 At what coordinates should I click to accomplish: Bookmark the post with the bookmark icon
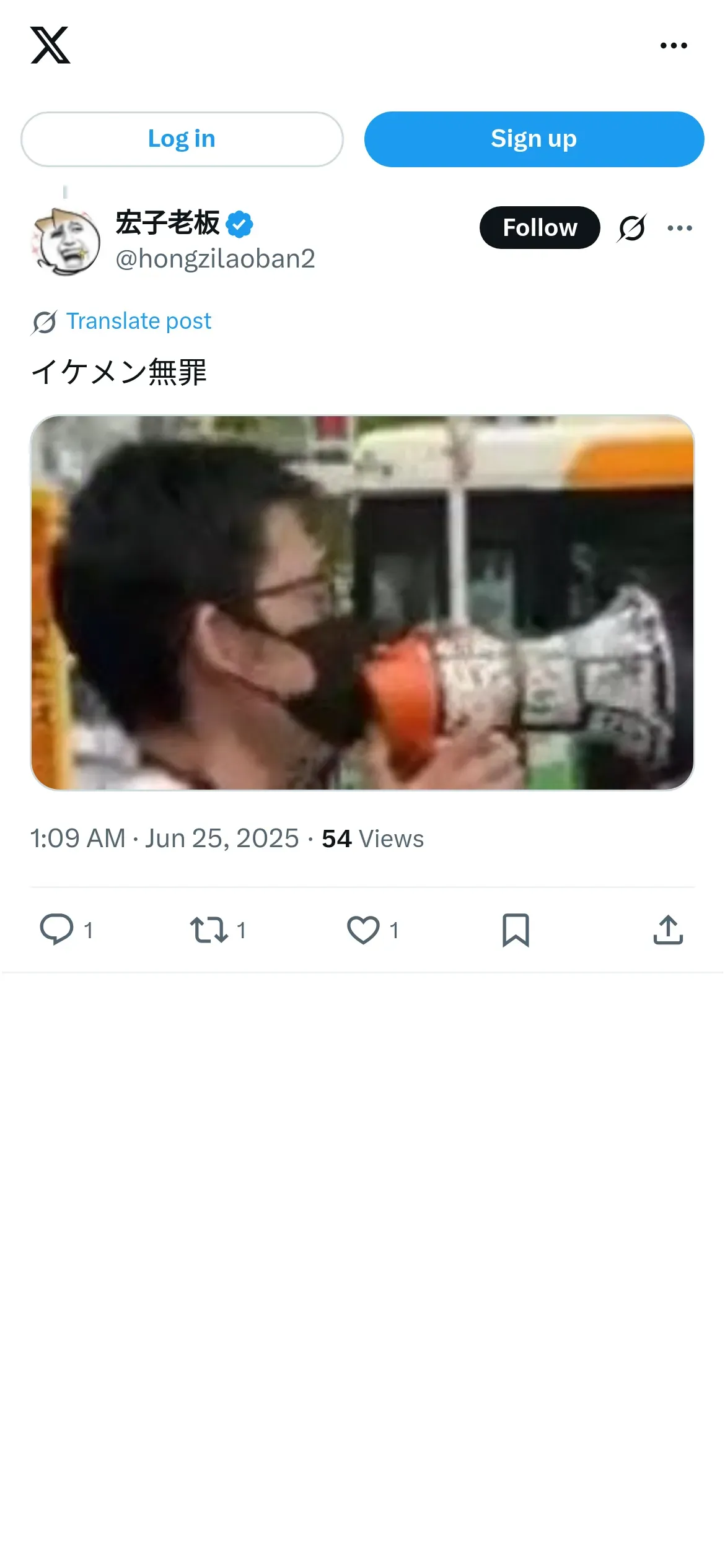tap(516, 930)
